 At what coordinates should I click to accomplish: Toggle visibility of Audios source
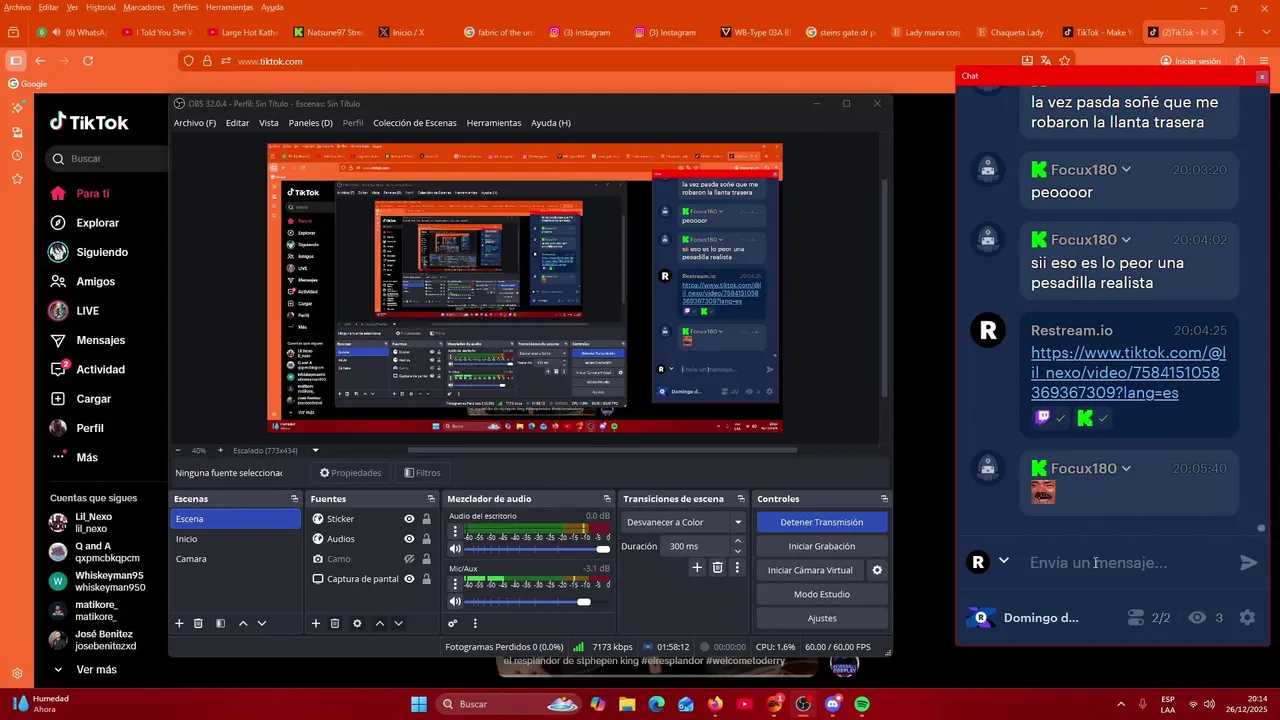click(x=409, y=539)
